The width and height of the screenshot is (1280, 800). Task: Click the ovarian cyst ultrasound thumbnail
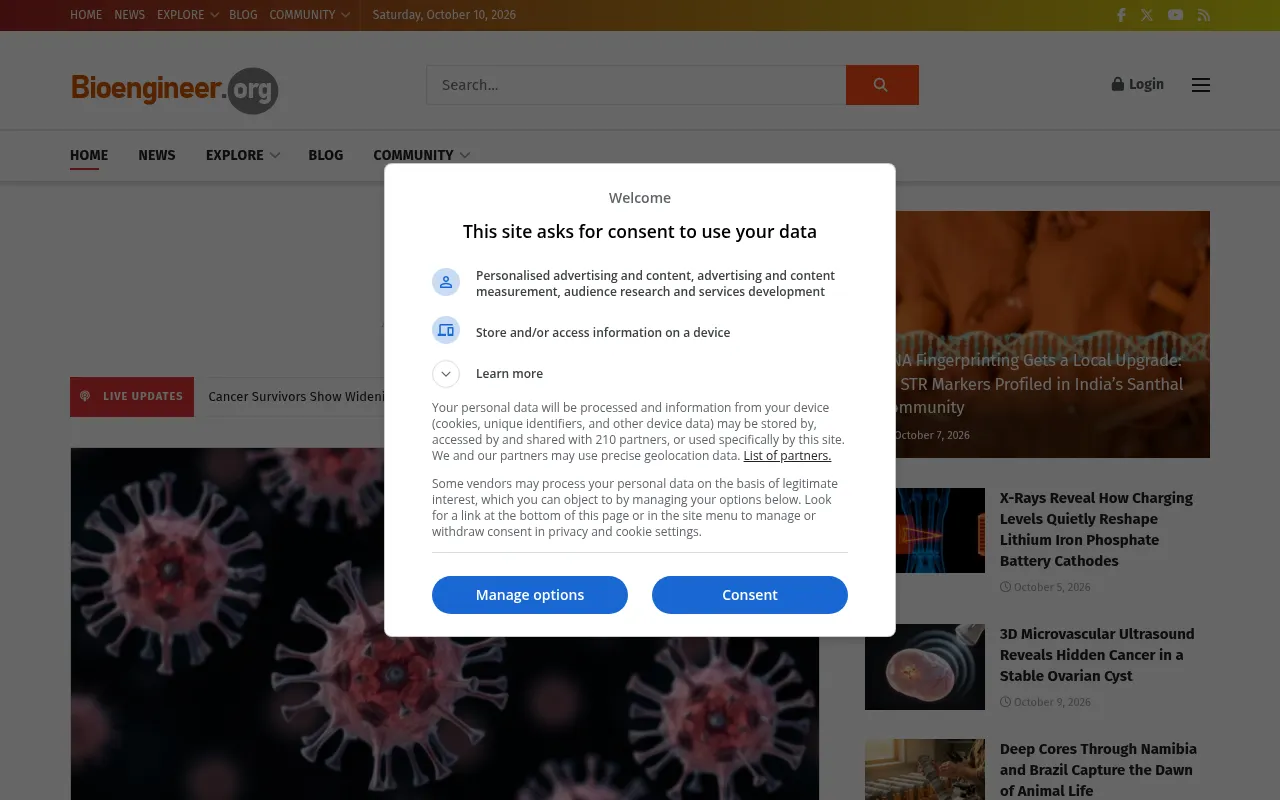tap(925, 667)
